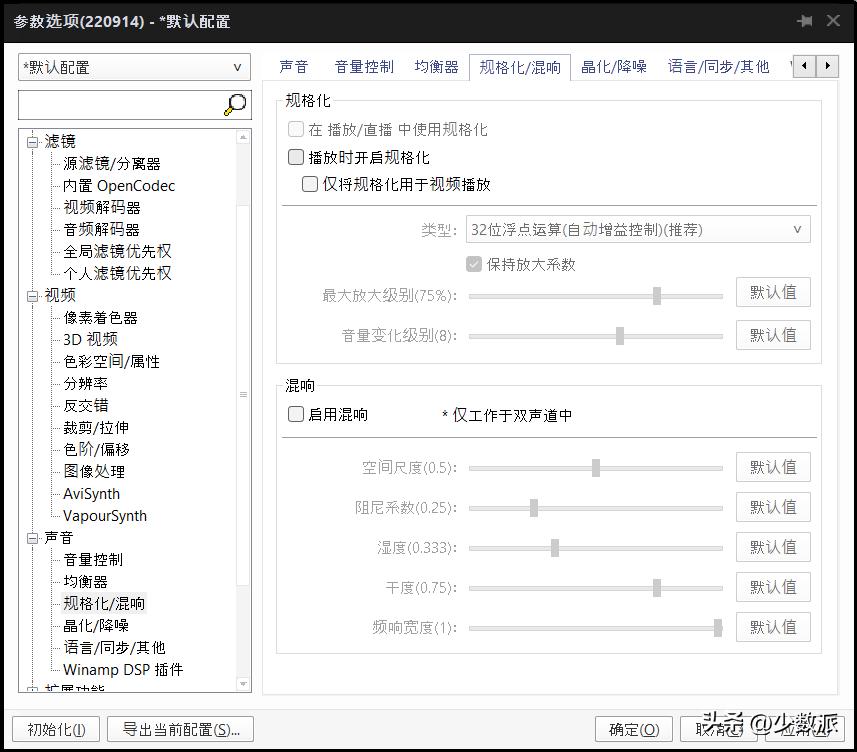Select Winamp DSP 插件 in the tree
The image size is (857, 752).
click(120, 669)
